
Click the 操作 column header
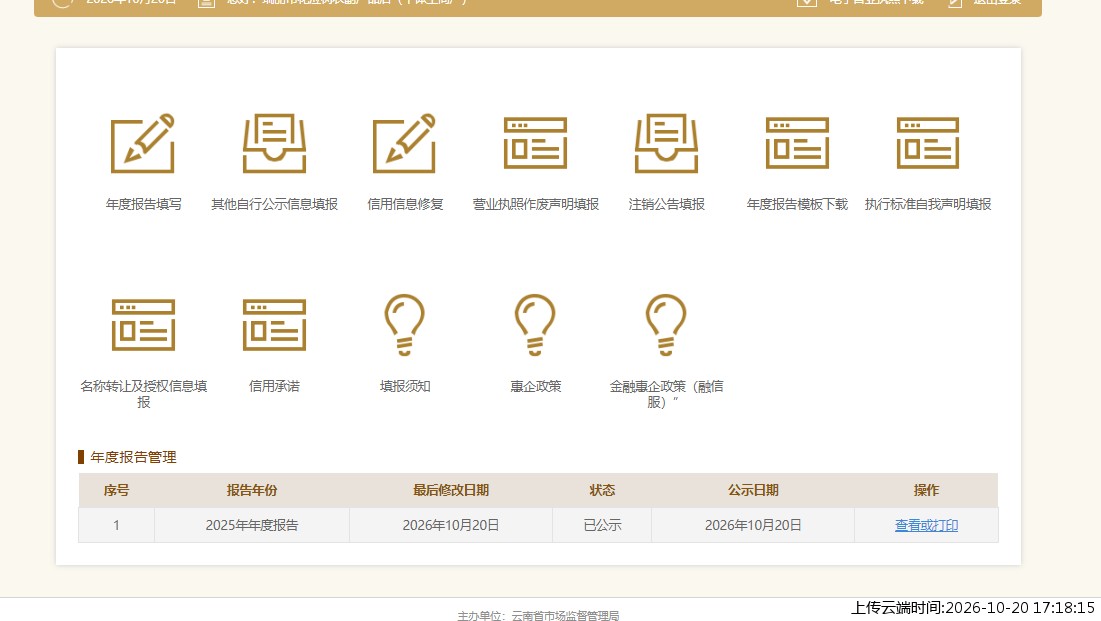[x=926, y=490]
